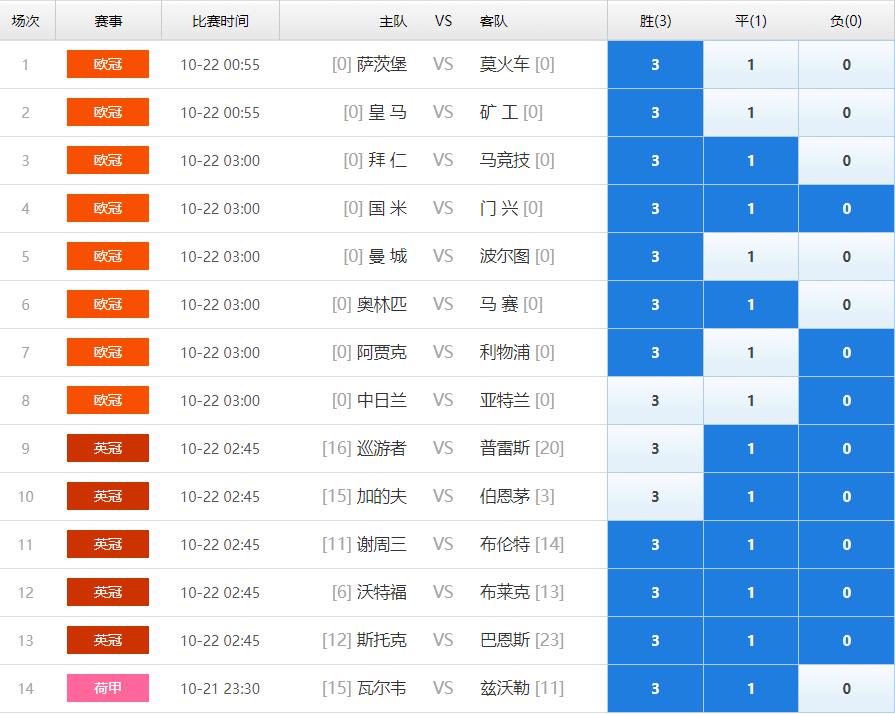Click home team name 沃特福
895x714 pixels.
coord(382,592)
